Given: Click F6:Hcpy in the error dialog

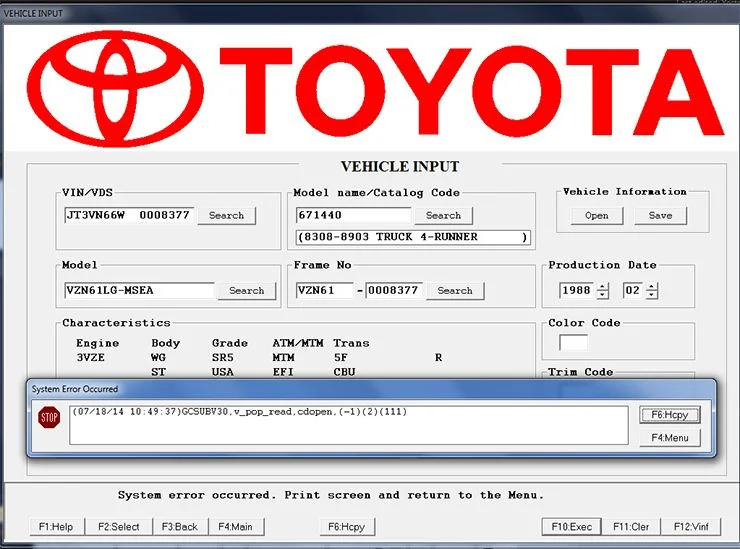Looking at the screenshot, I should (x=670, y=415).
